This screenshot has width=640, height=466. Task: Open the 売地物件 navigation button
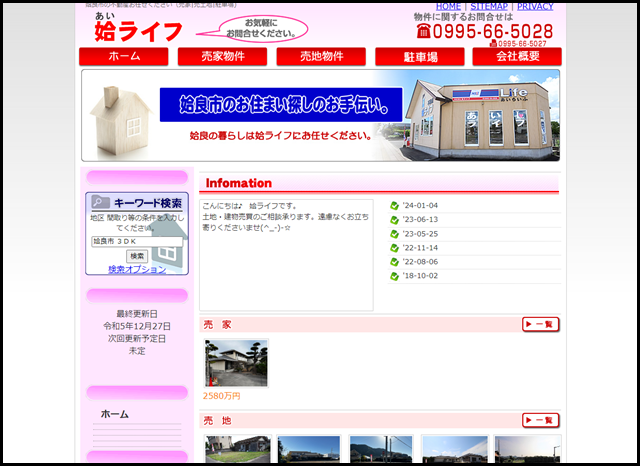click(x=321, y=56)
